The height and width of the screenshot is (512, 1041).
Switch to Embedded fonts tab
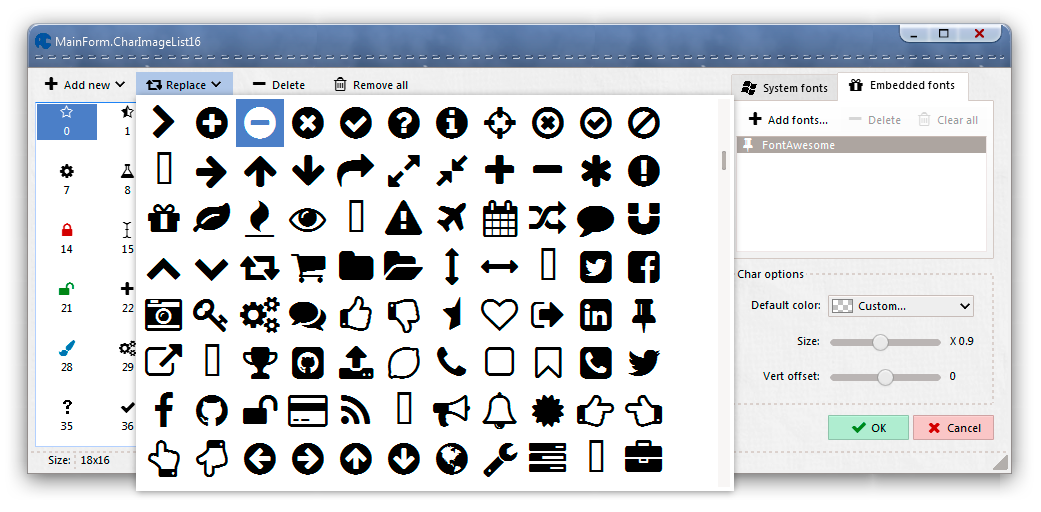(x=902, y=85)
